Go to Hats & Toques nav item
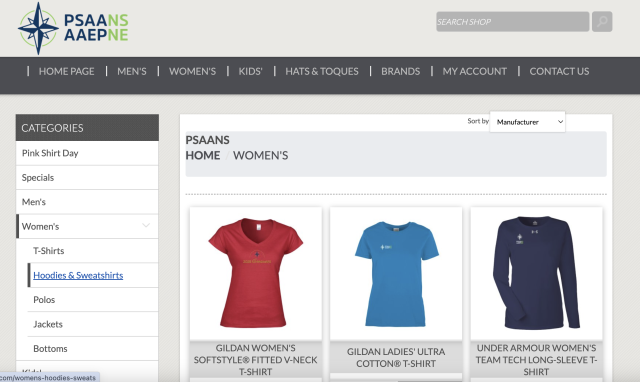Image resolution: width=640 pixels, height=382 pixels. coord(322,71)
